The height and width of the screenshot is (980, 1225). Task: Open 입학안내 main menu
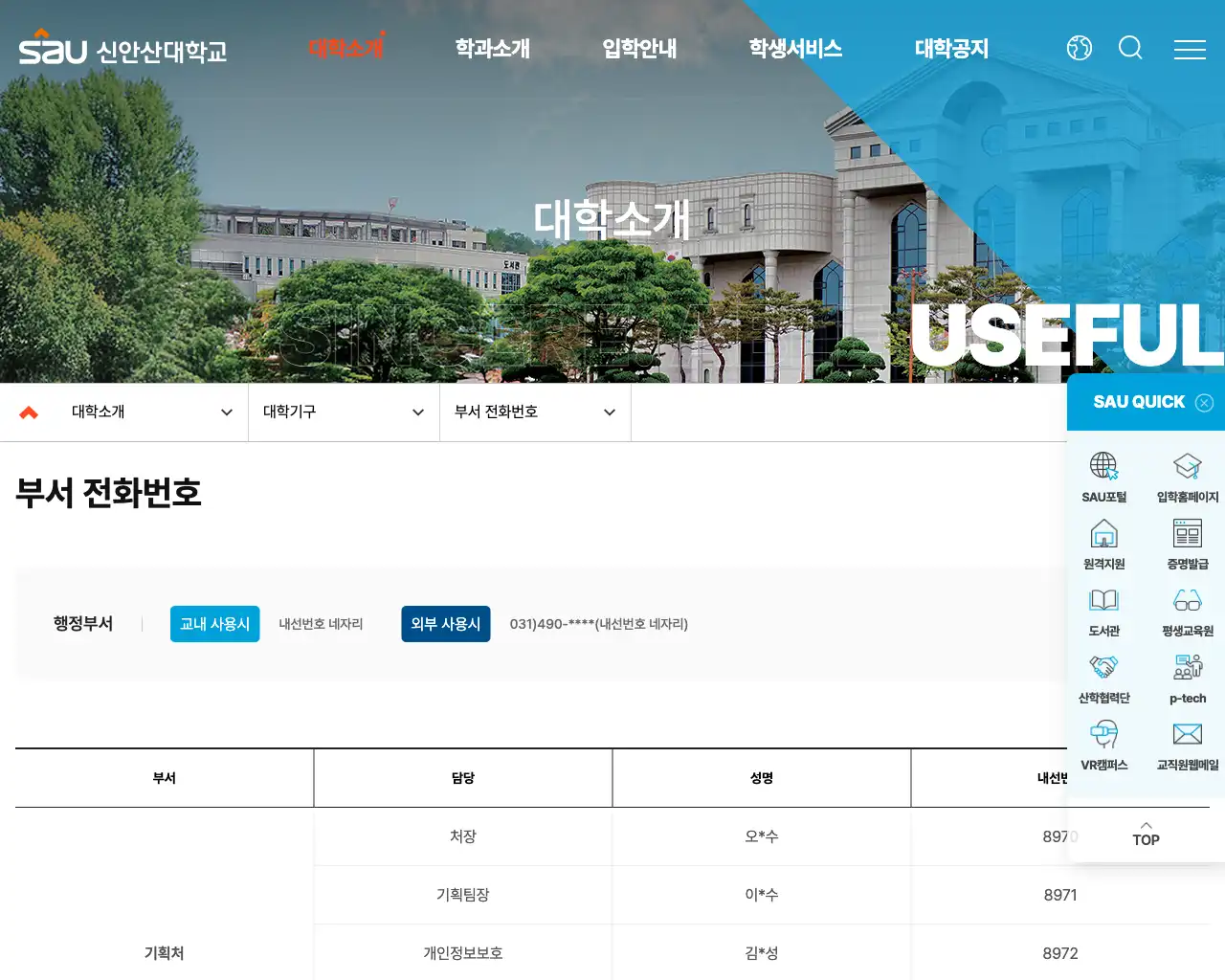click(639, 48)
